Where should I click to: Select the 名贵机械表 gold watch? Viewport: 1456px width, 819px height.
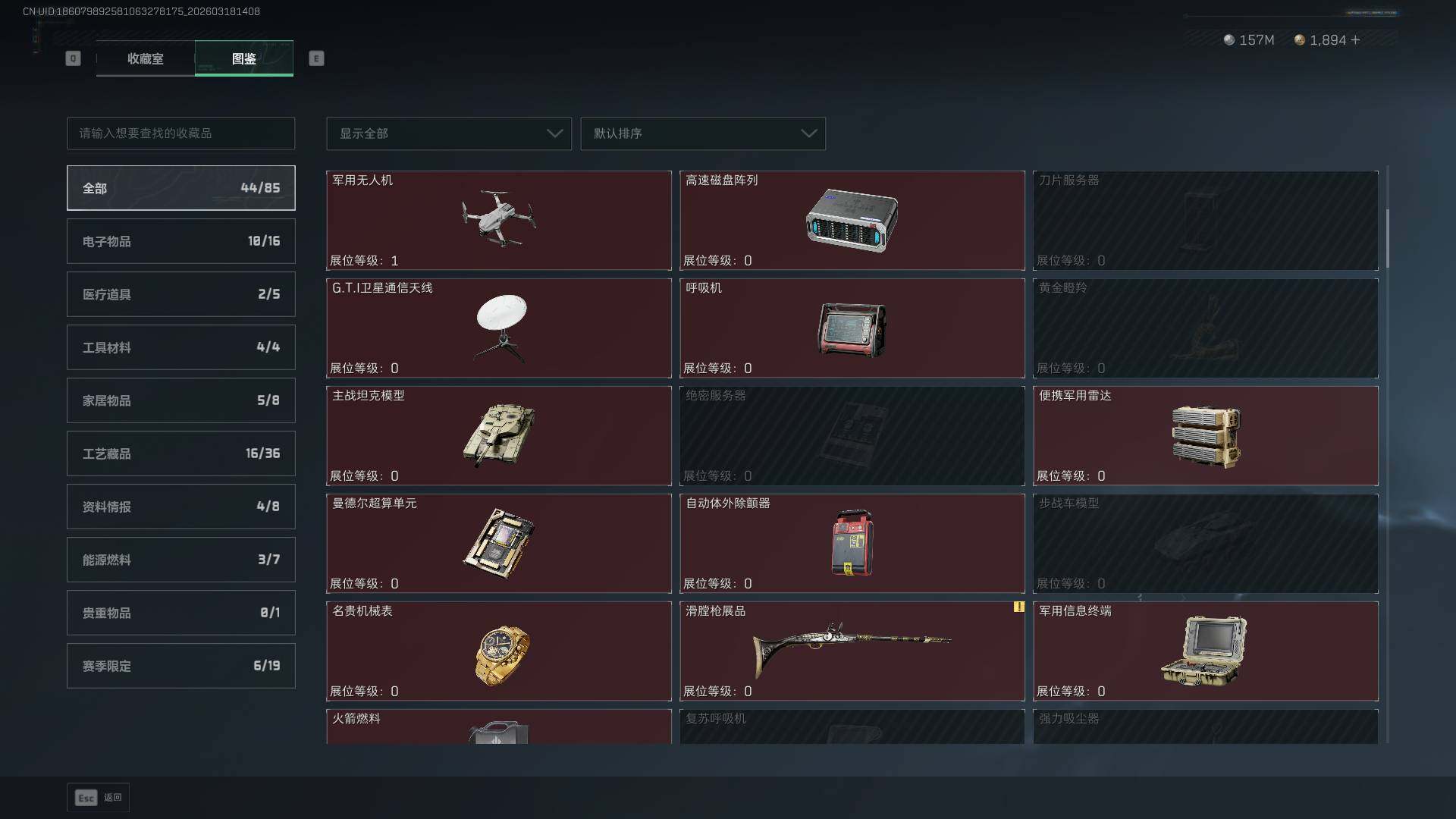point(499,651)
